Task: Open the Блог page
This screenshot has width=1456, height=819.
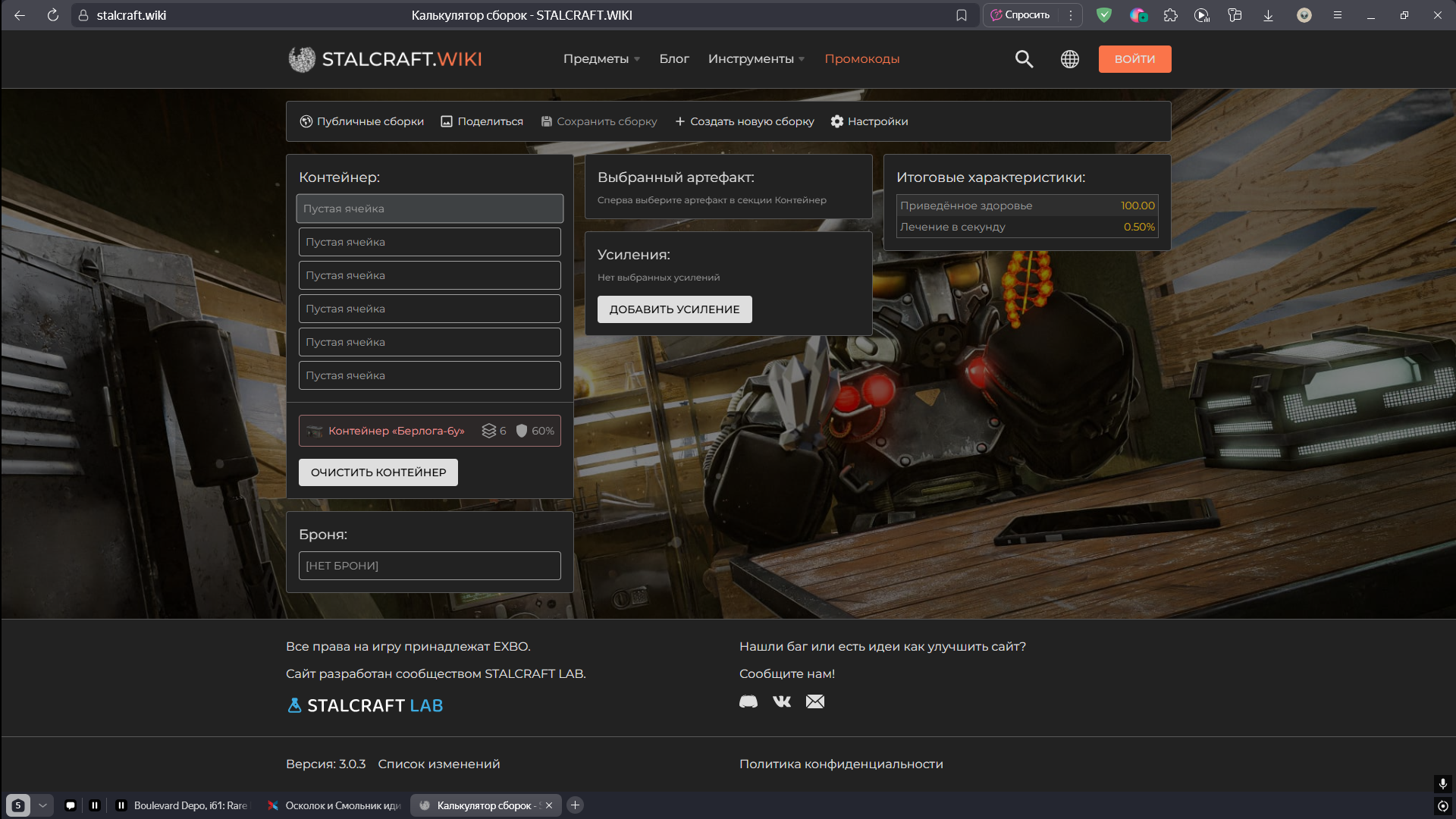Action: (x=674, y=59)
